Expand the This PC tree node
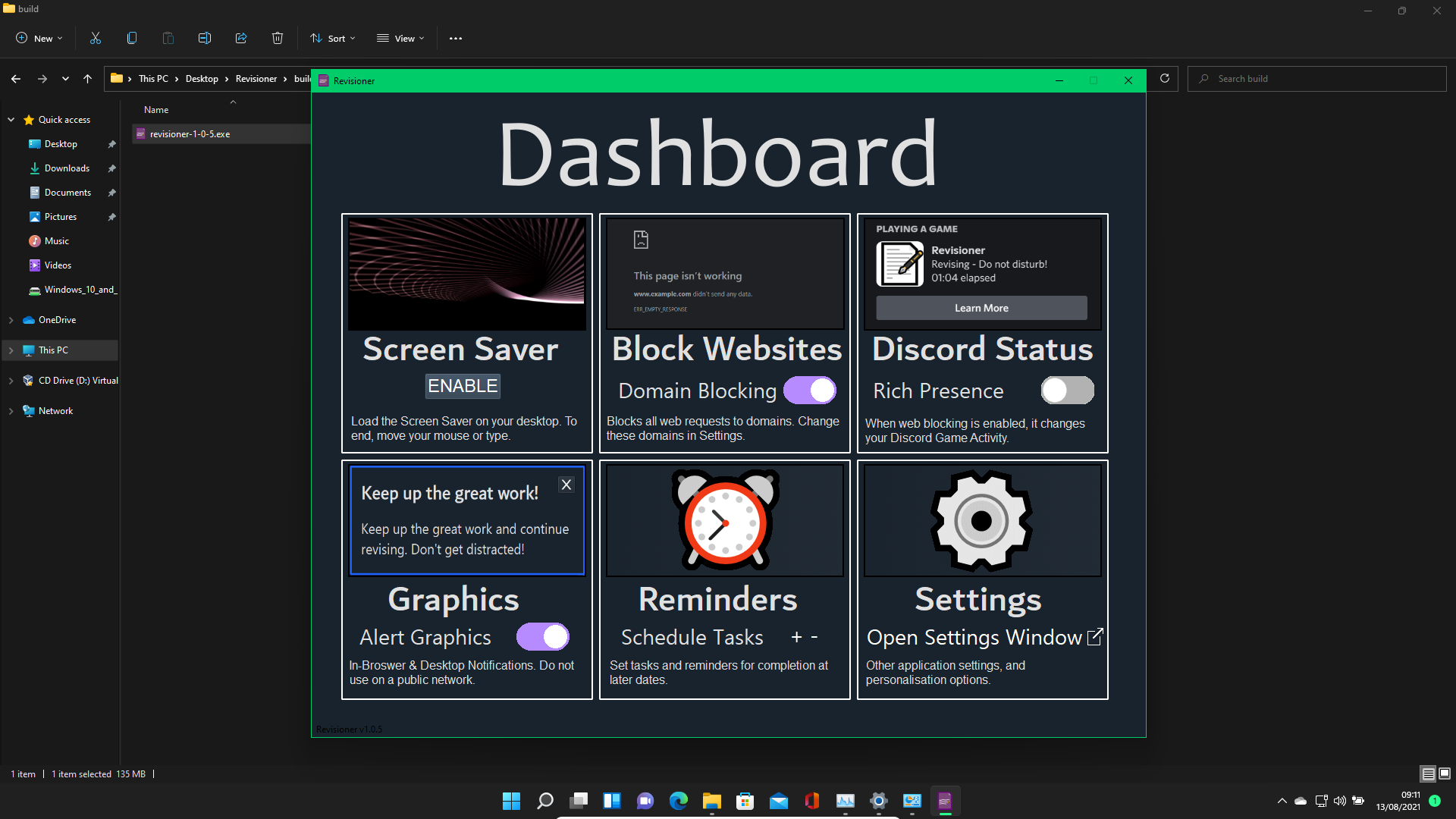This screenshot has height=819, width=1456. (x=11, y=350)
